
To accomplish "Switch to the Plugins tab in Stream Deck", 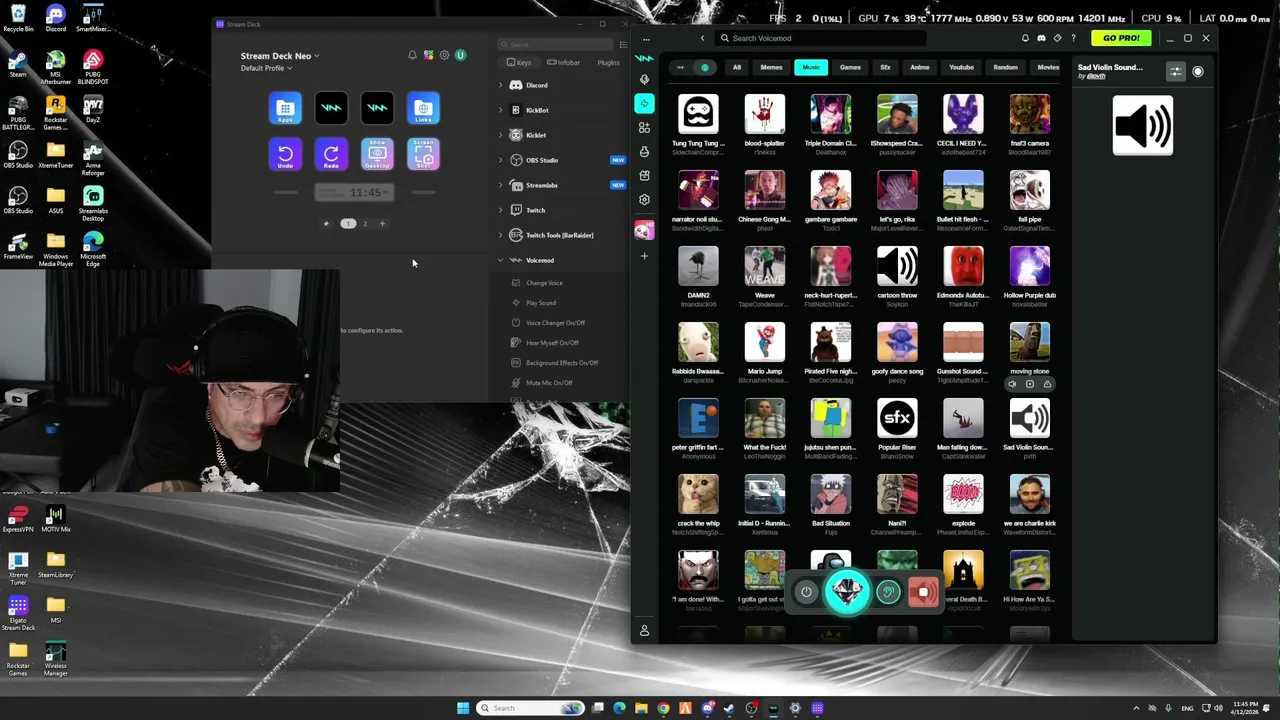I will [x=608, y=62].
